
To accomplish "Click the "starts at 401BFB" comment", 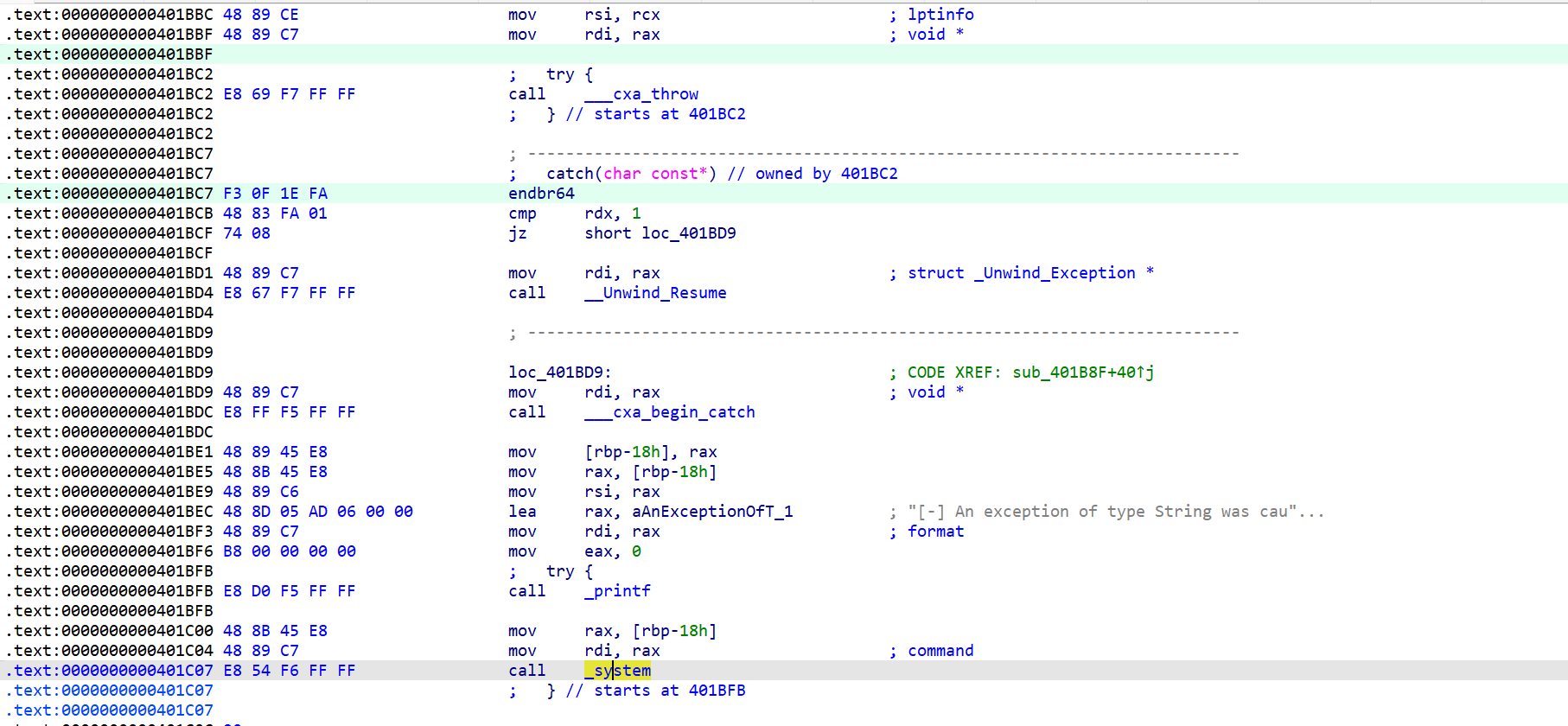I will [670, 691].
